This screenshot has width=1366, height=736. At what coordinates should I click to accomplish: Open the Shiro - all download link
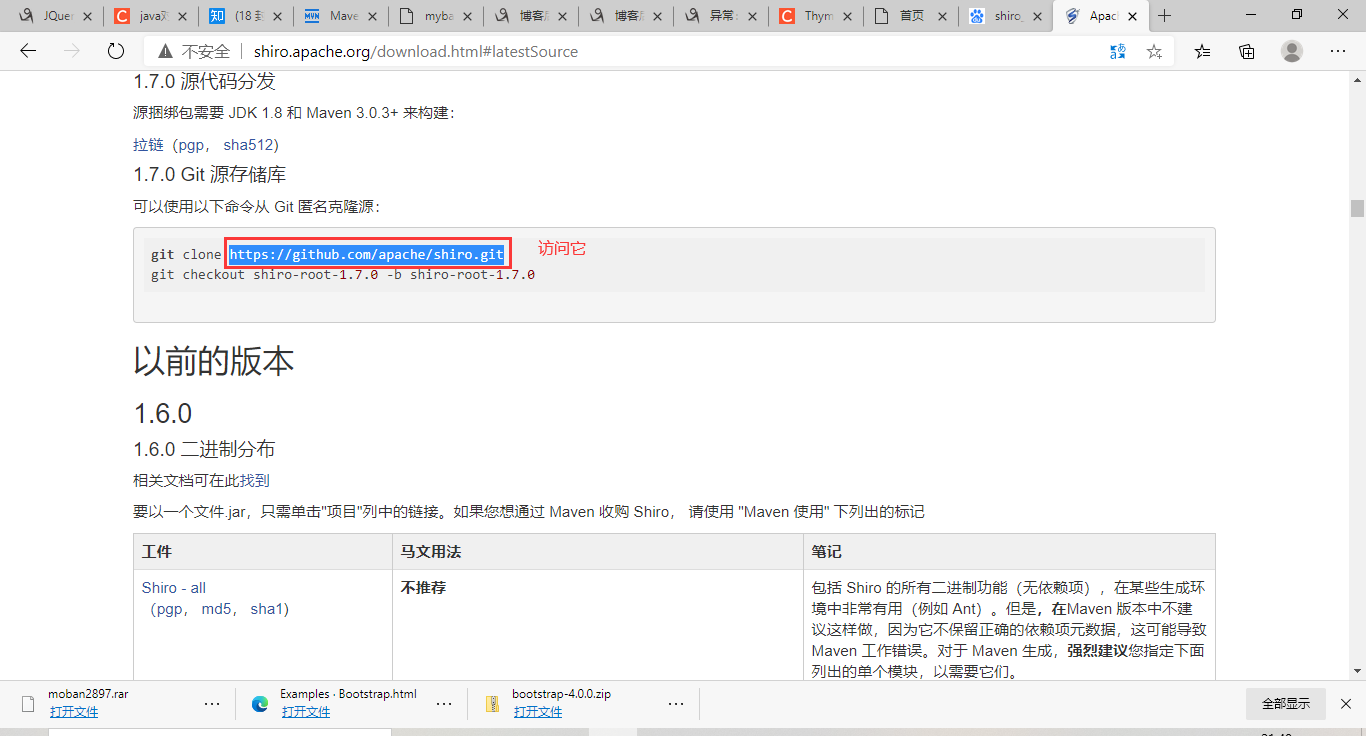[x=174, y=588]
